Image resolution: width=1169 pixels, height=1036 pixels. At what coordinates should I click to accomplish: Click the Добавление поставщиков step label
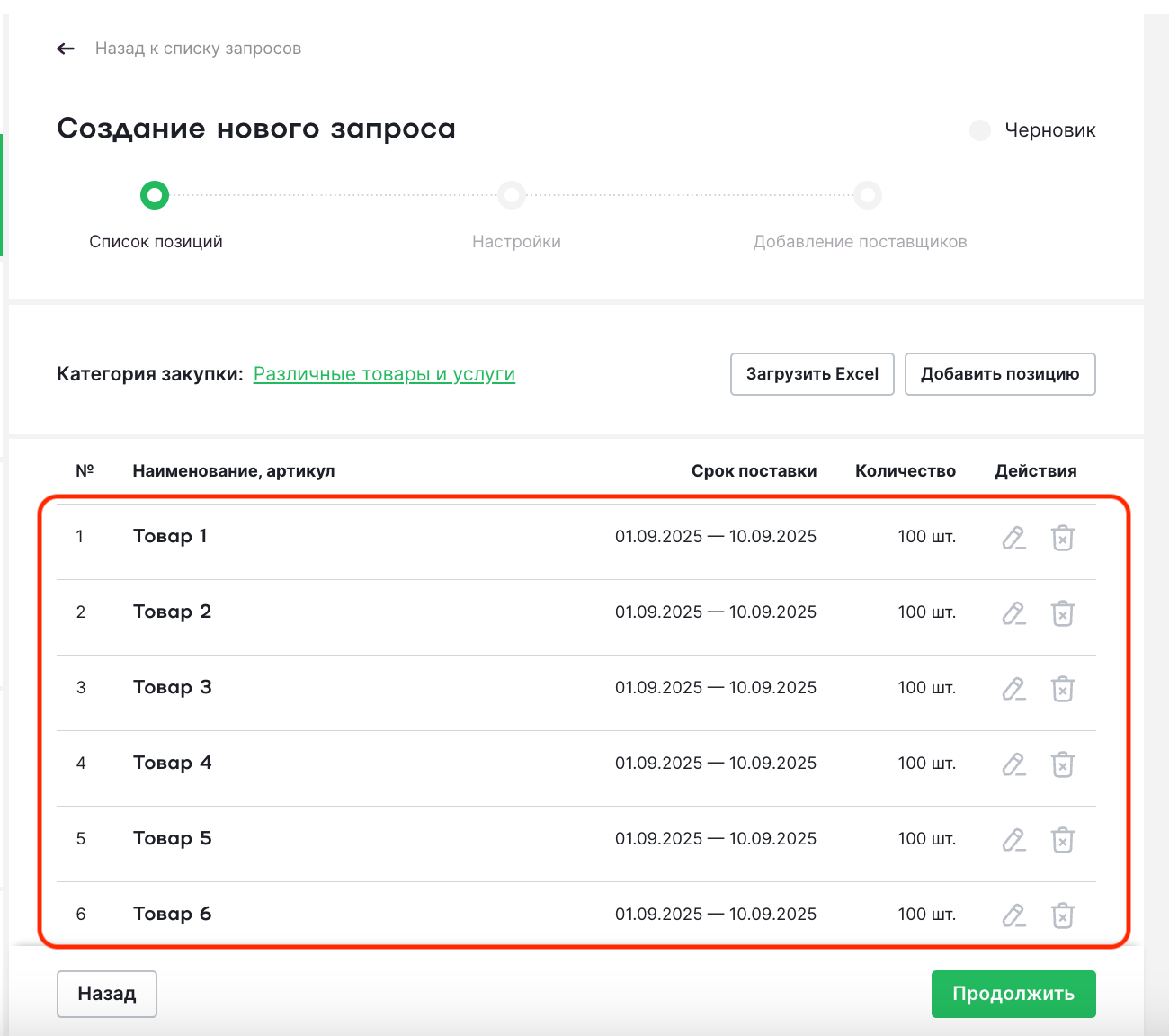[x=861, y=242]
